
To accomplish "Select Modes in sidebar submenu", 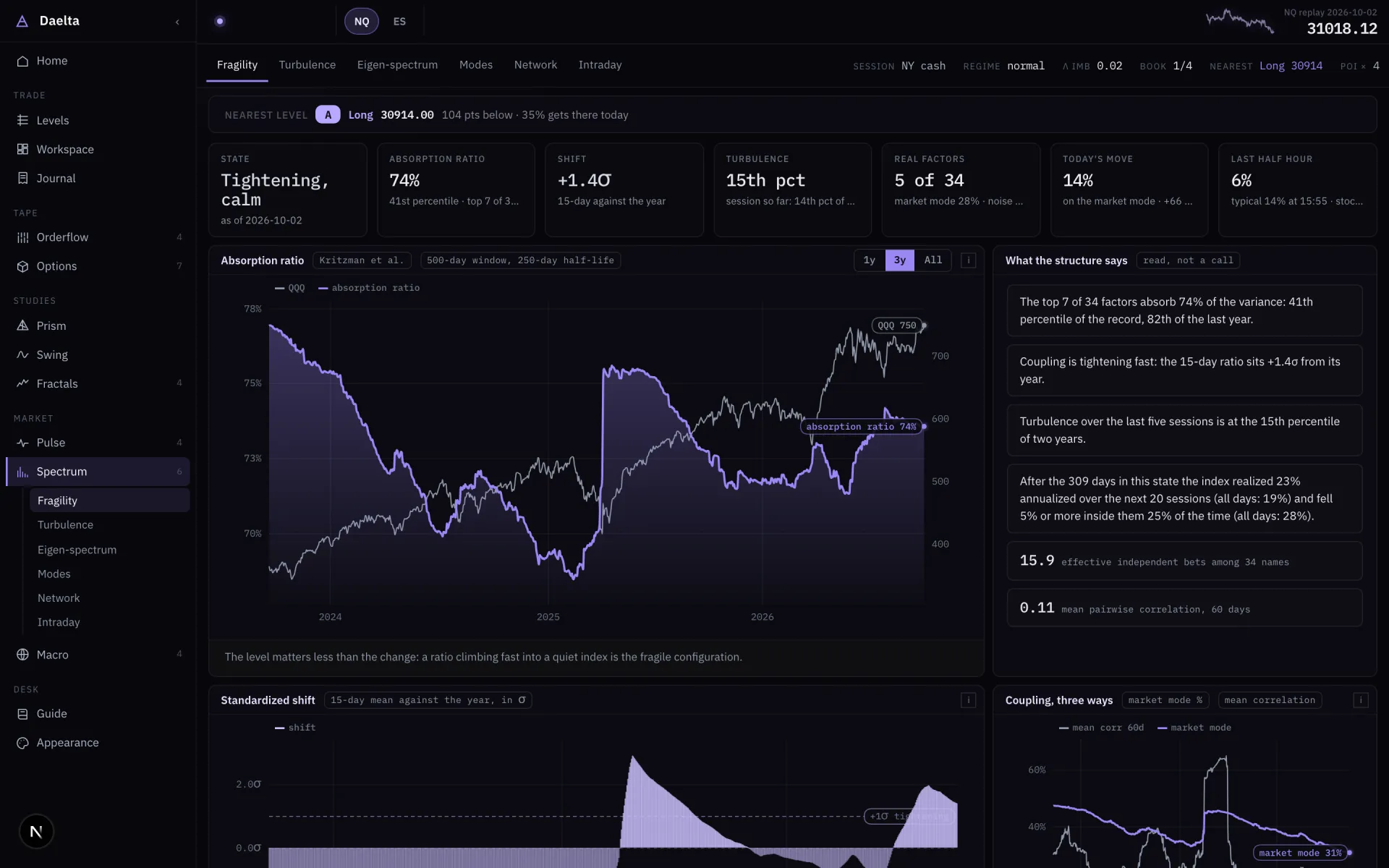I will (x=109, y=574).
